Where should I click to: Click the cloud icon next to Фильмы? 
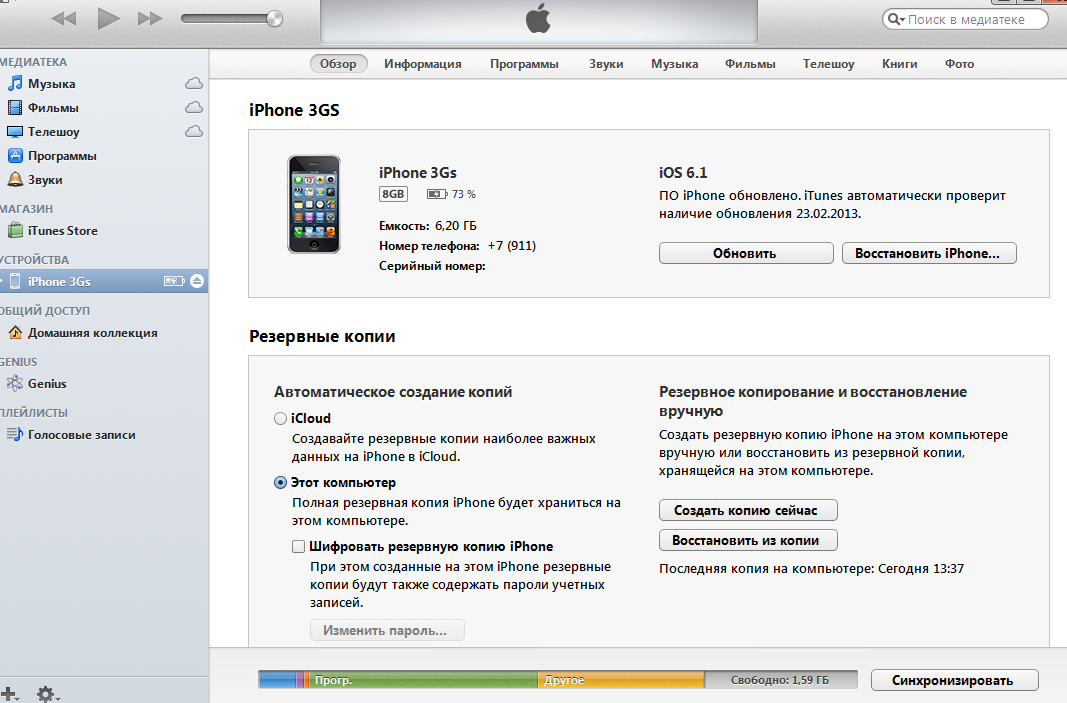tap(194, 108)
